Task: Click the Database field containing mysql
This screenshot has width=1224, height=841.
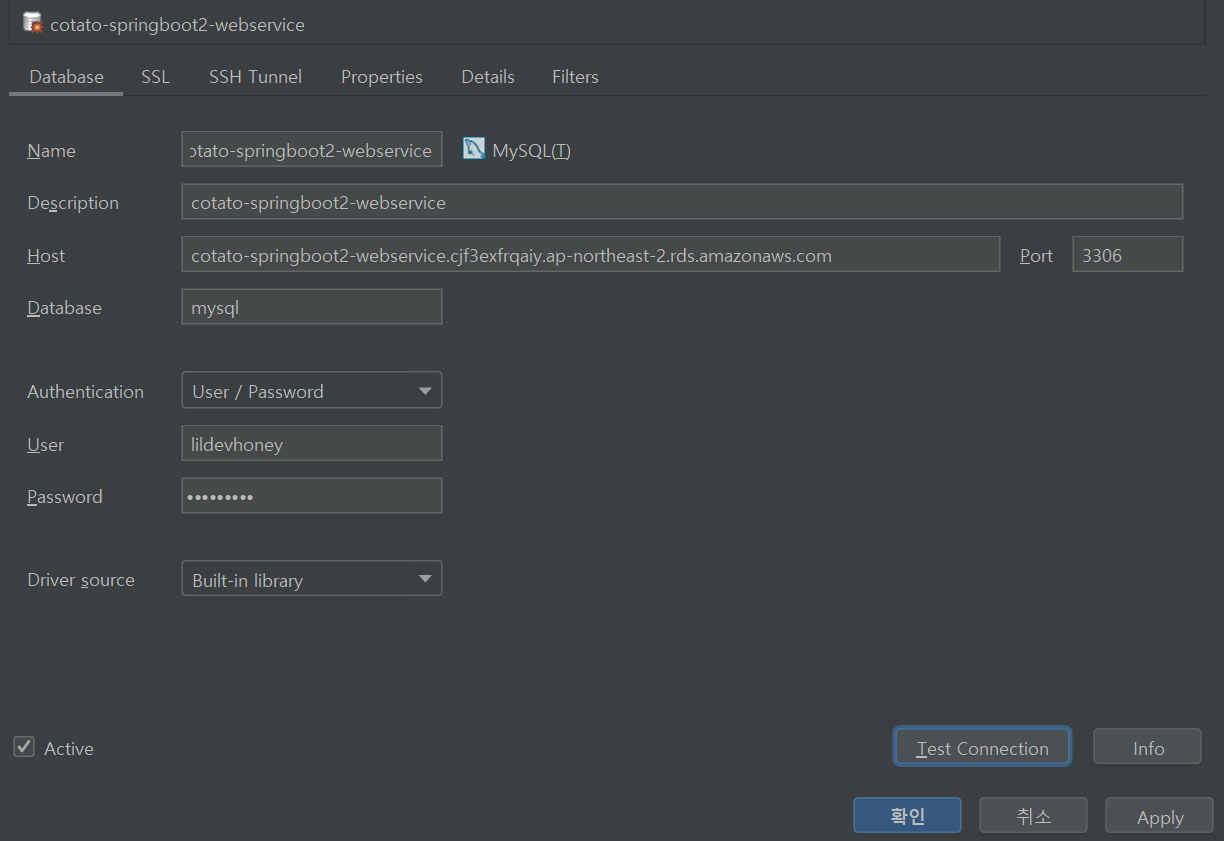Action: (x=312, y=307)
